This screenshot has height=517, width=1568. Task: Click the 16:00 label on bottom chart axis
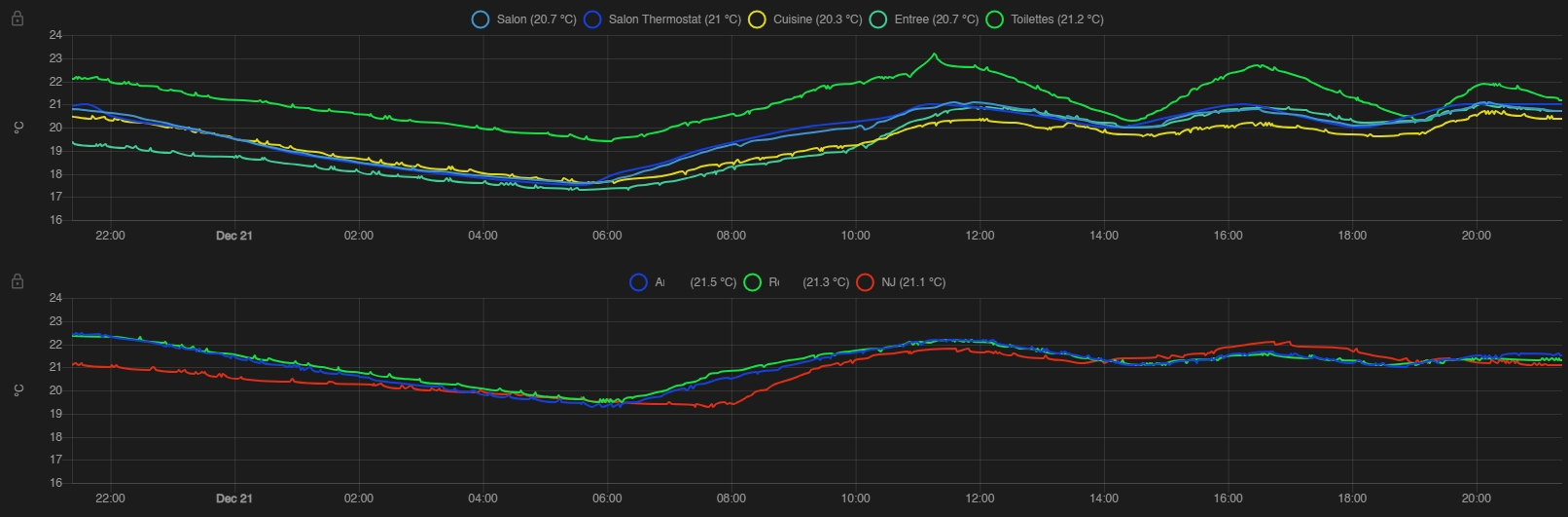pyautogui.click(x=1228, y=499)
